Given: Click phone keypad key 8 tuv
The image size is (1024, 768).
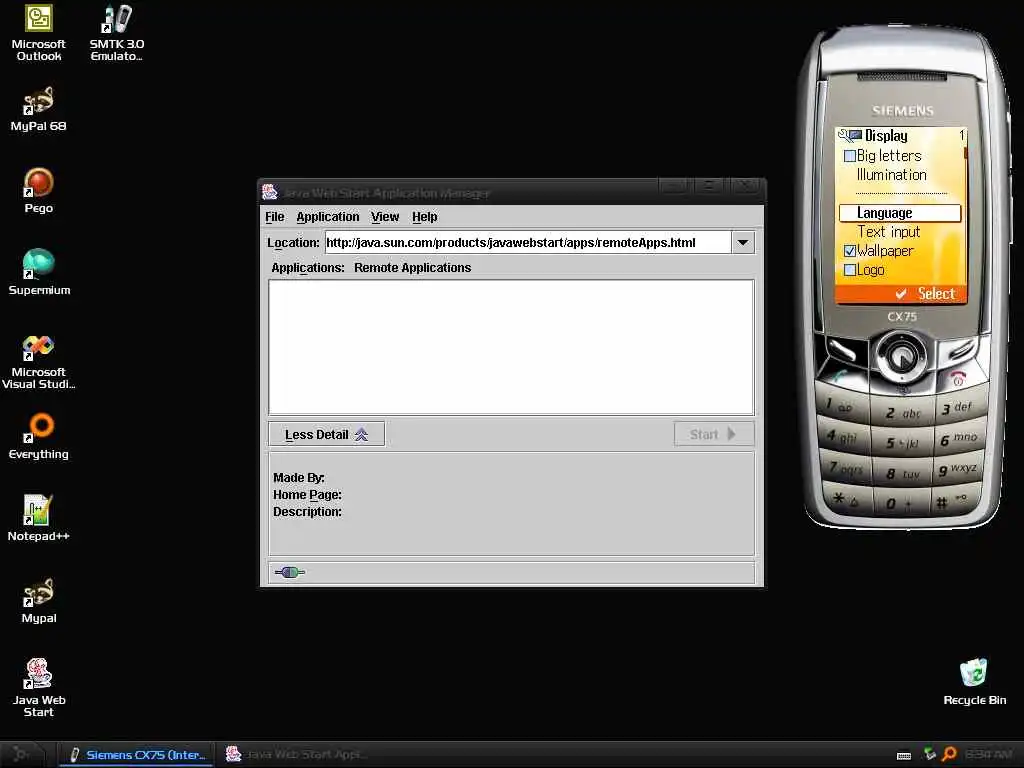Looking at the screenshot, I should 903,473.
